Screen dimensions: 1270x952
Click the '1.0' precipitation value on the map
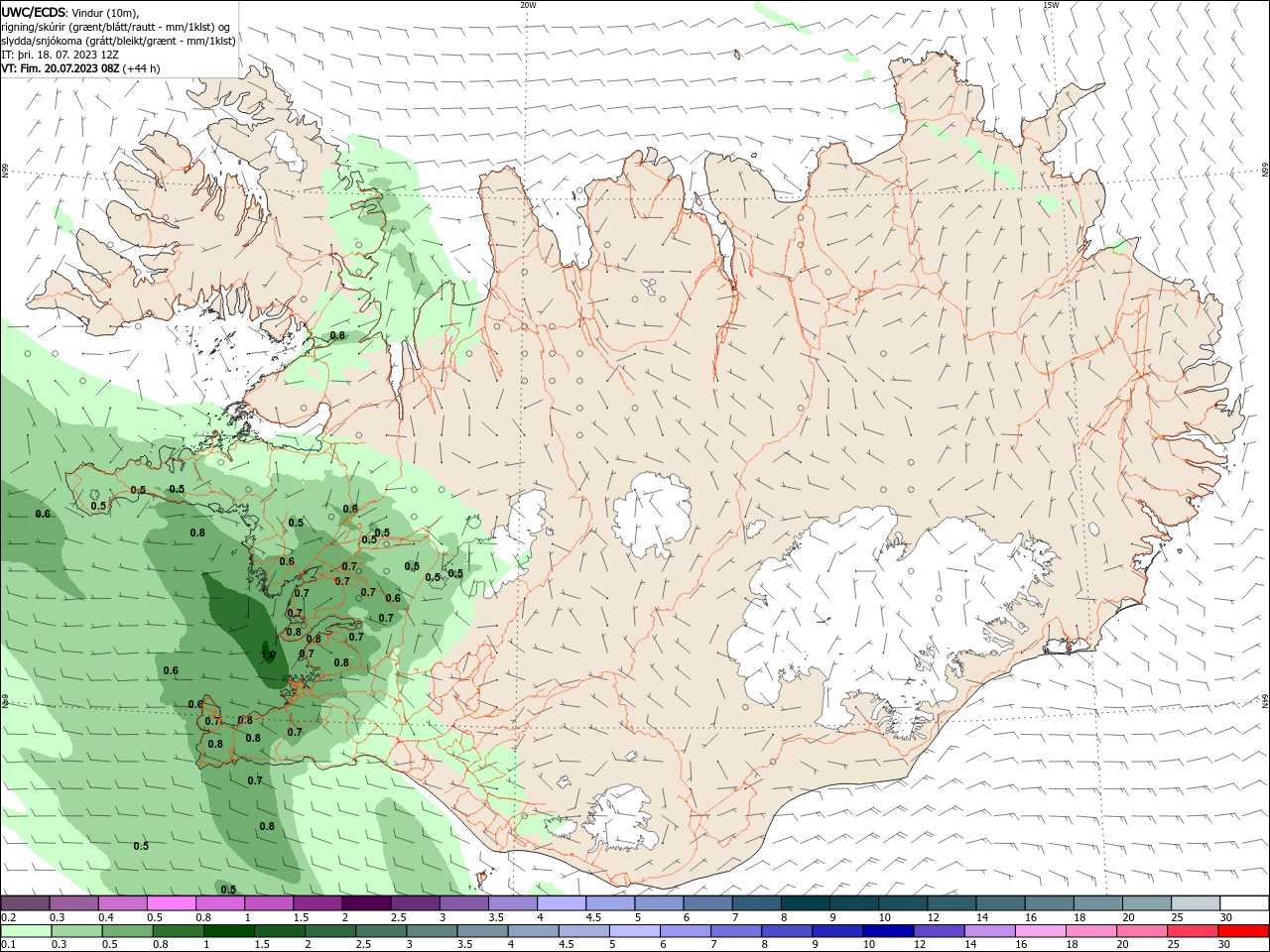pos(268,654)
